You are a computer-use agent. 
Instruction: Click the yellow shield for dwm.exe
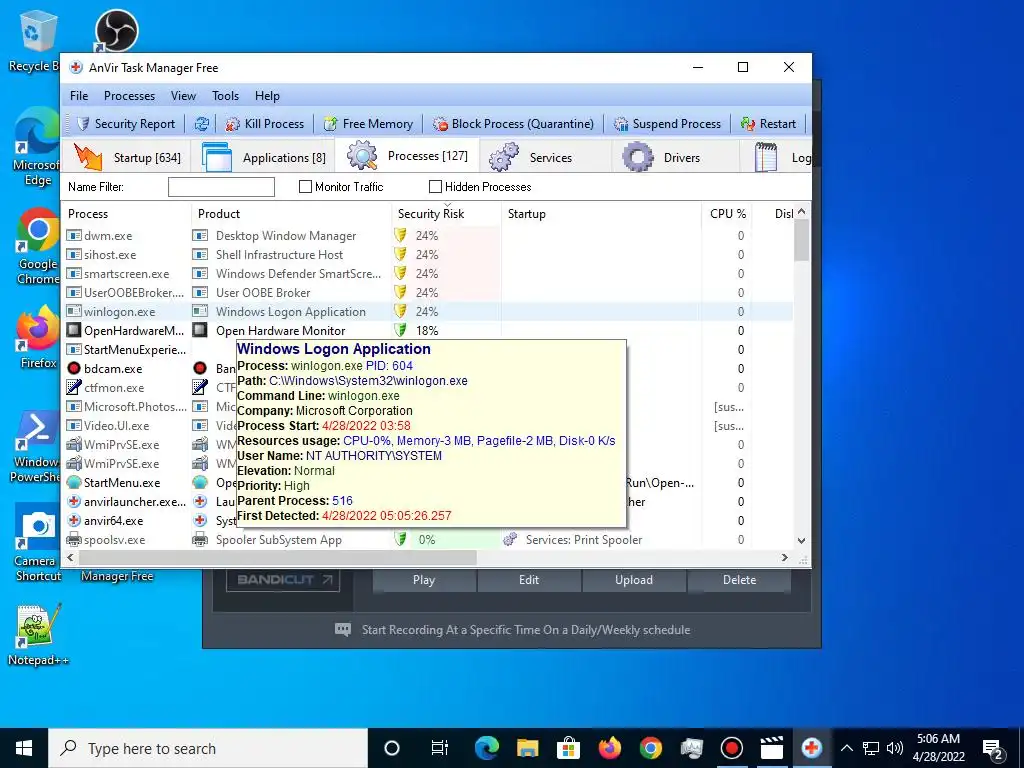[x=400, y=235]
